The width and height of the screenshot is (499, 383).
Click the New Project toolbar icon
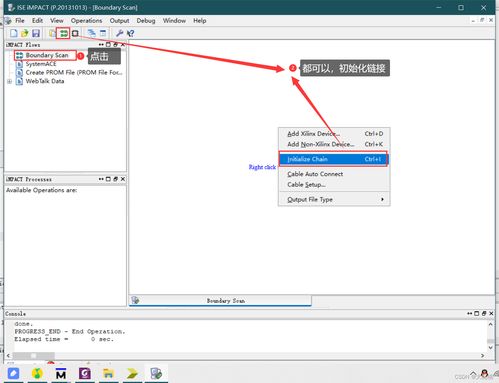(13, 33)
